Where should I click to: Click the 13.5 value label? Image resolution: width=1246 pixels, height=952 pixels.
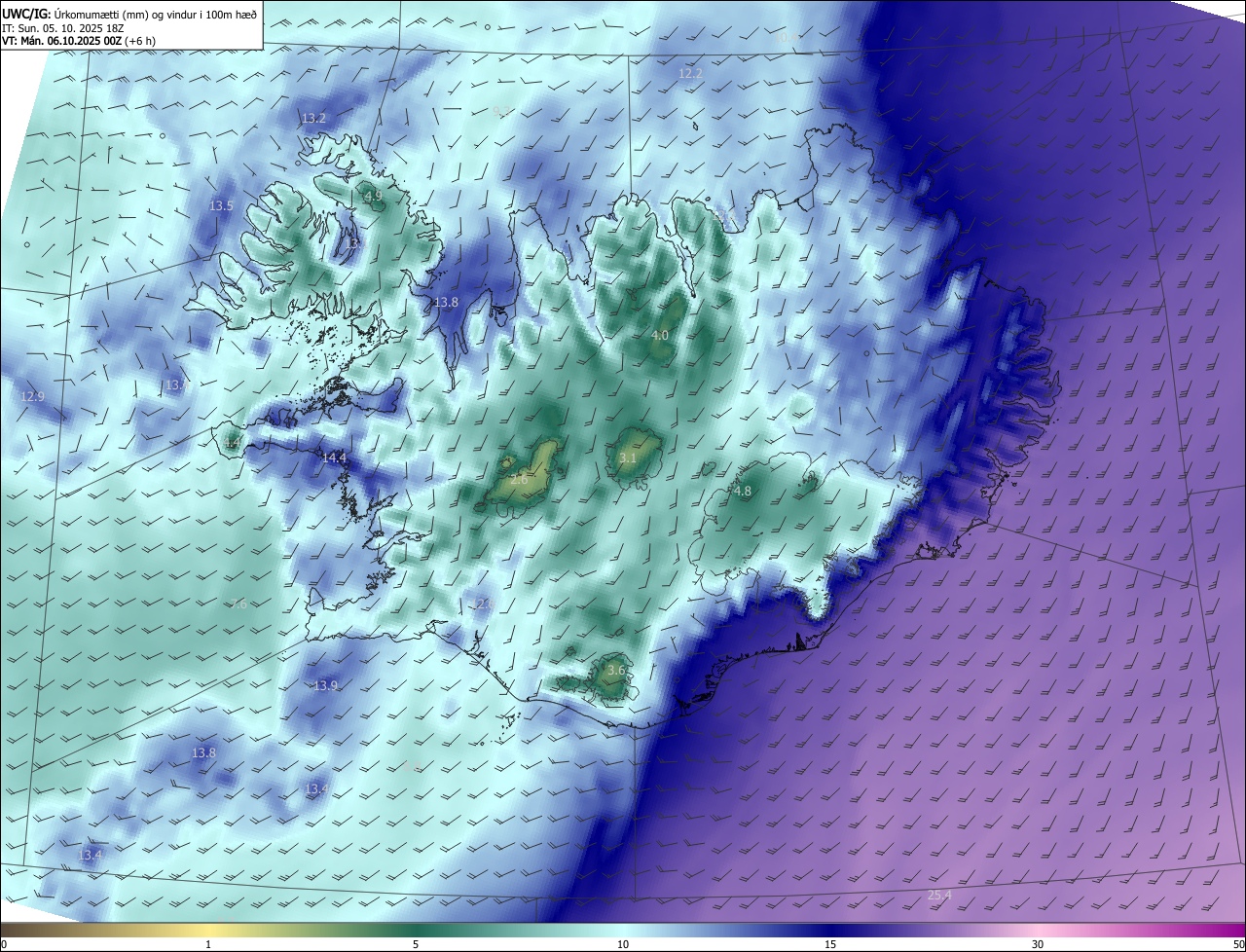pos(222,205)
